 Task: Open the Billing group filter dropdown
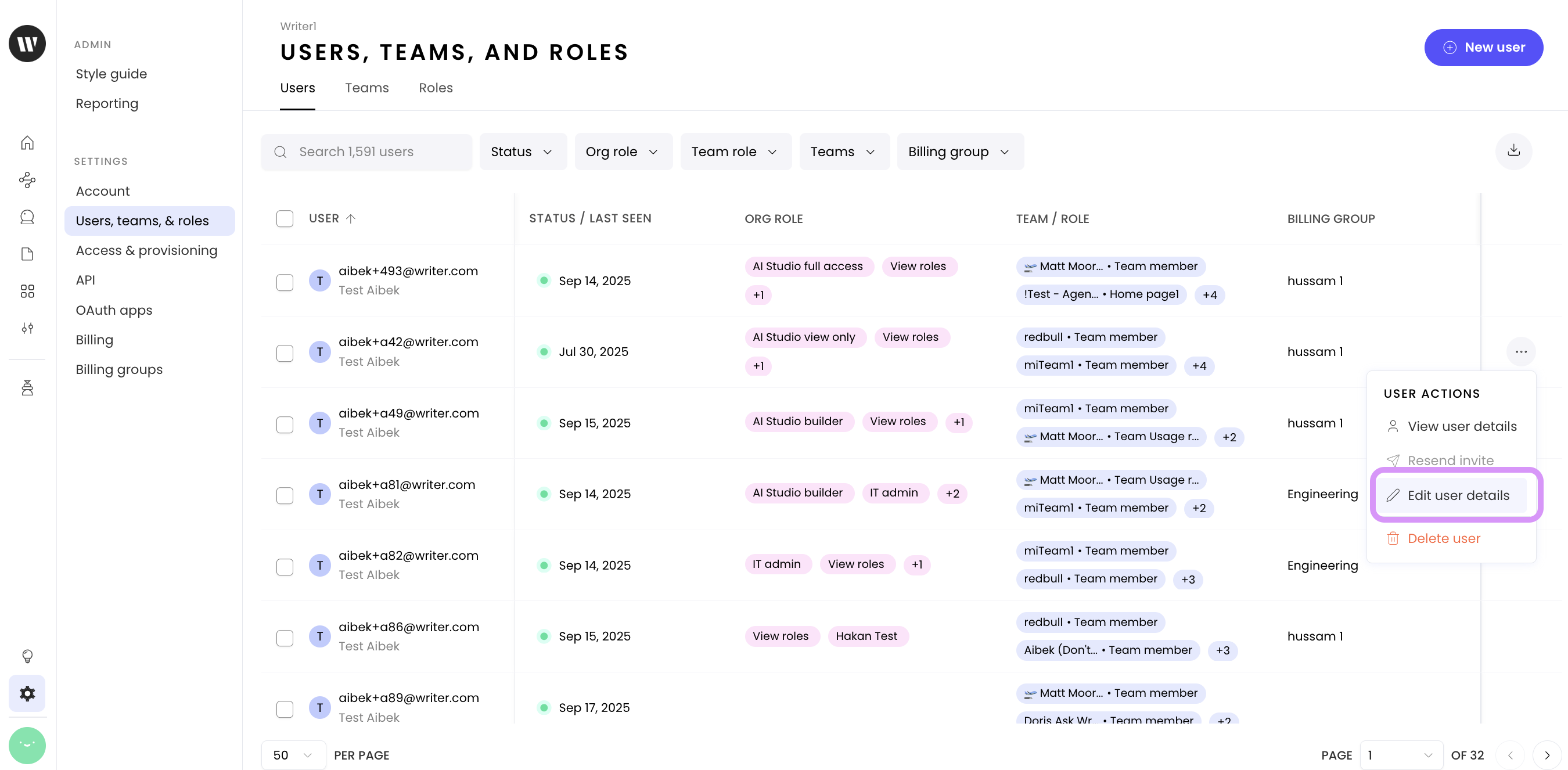(x=959, y=152)
